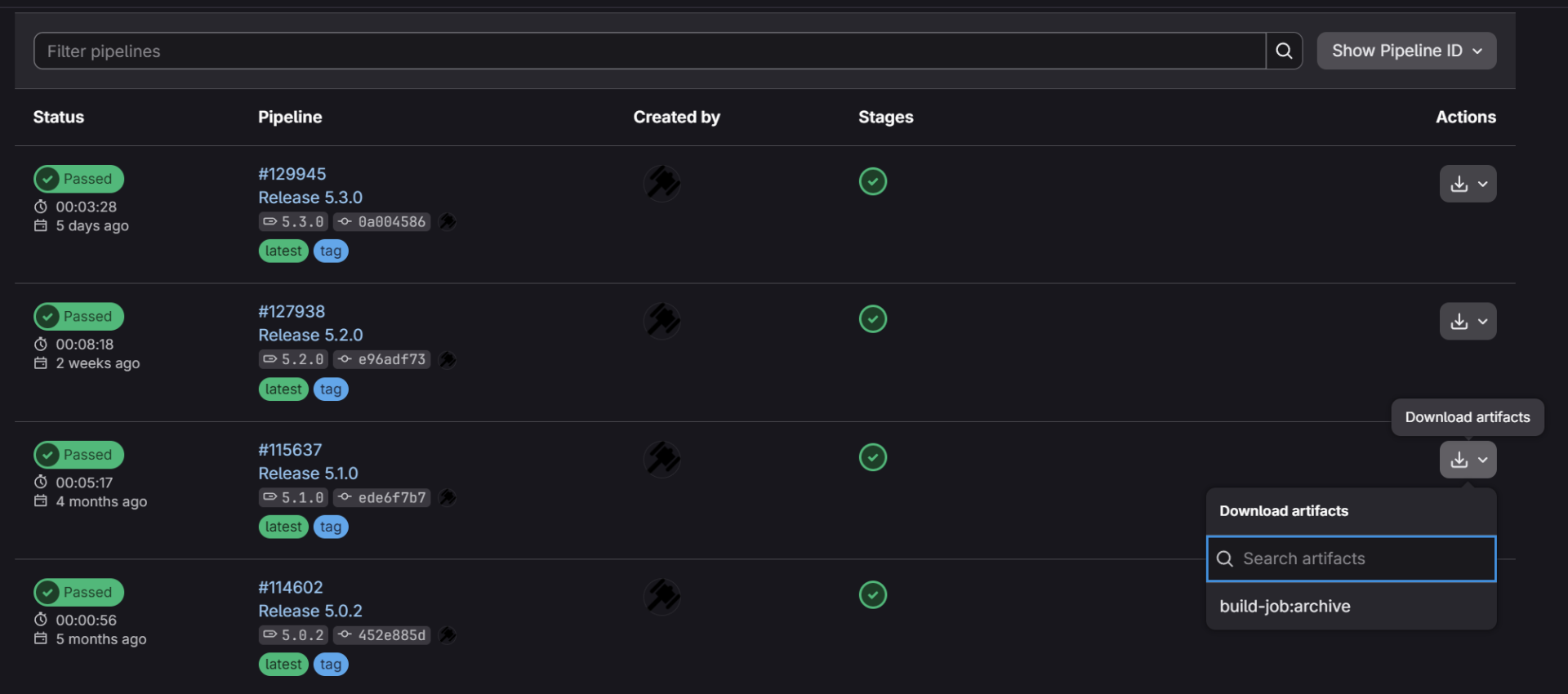
Task: Click the creator avatar for pipeline #127938
Action: tap(662, 320)
